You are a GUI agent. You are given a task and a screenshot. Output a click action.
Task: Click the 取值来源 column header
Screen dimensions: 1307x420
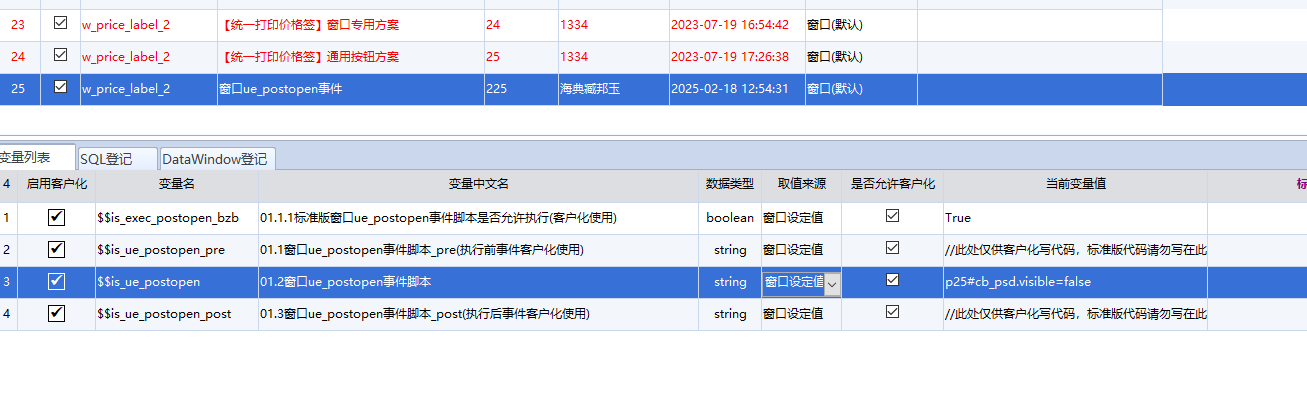(801, 184)
